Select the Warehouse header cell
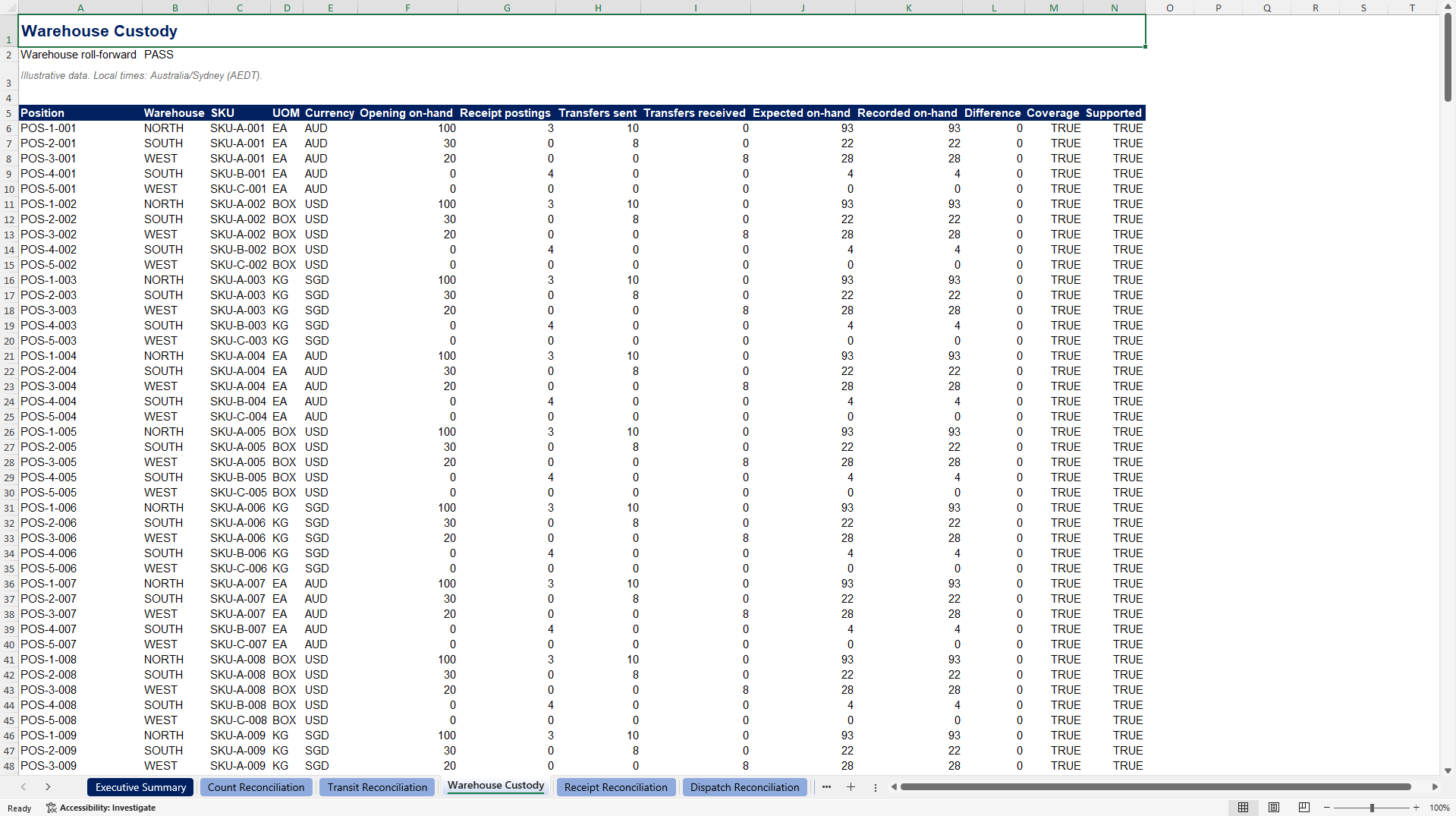The height and width of the screenshot is (816, 1456). [x=175, y=113]
